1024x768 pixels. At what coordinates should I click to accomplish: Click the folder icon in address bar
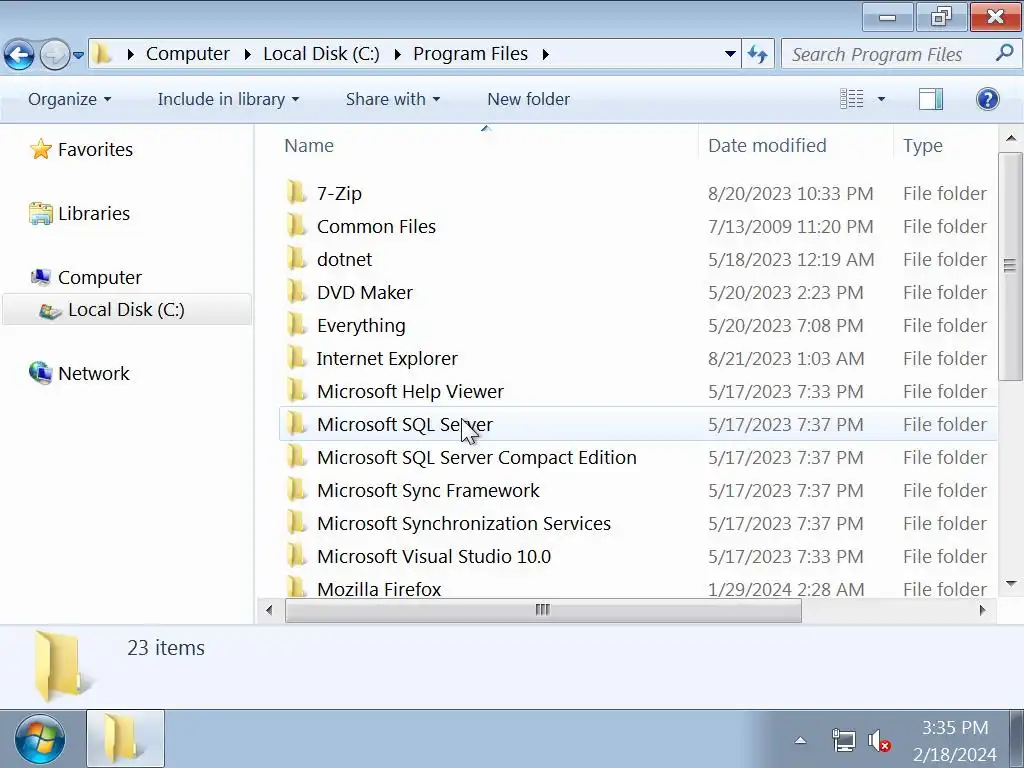coord(101,54)
